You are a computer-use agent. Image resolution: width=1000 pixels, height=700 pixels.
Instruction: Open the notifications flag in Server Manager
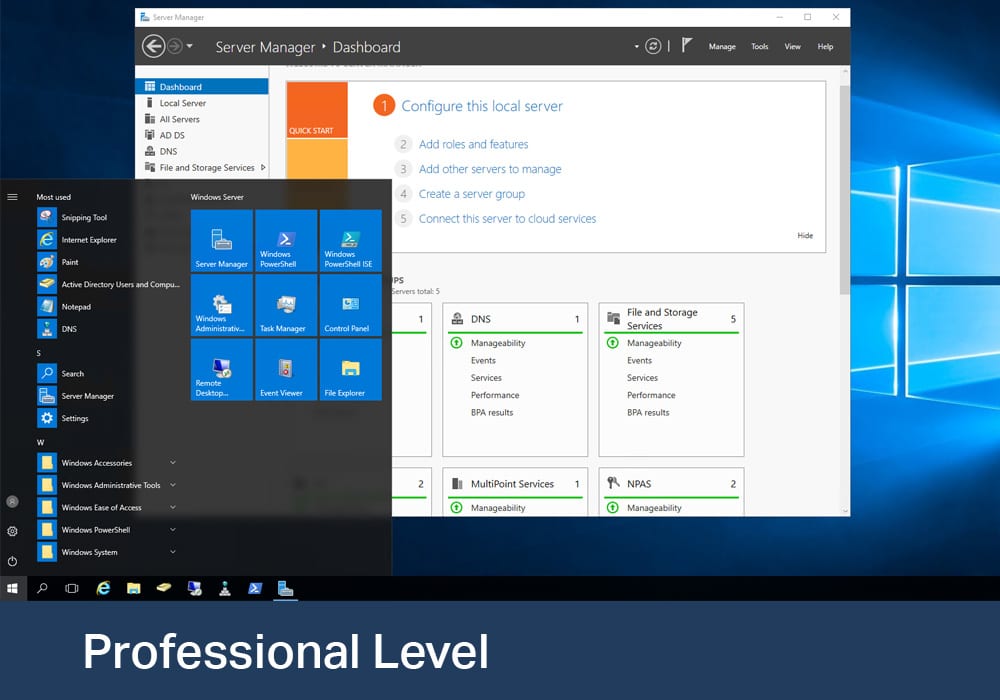coord(686,45)
